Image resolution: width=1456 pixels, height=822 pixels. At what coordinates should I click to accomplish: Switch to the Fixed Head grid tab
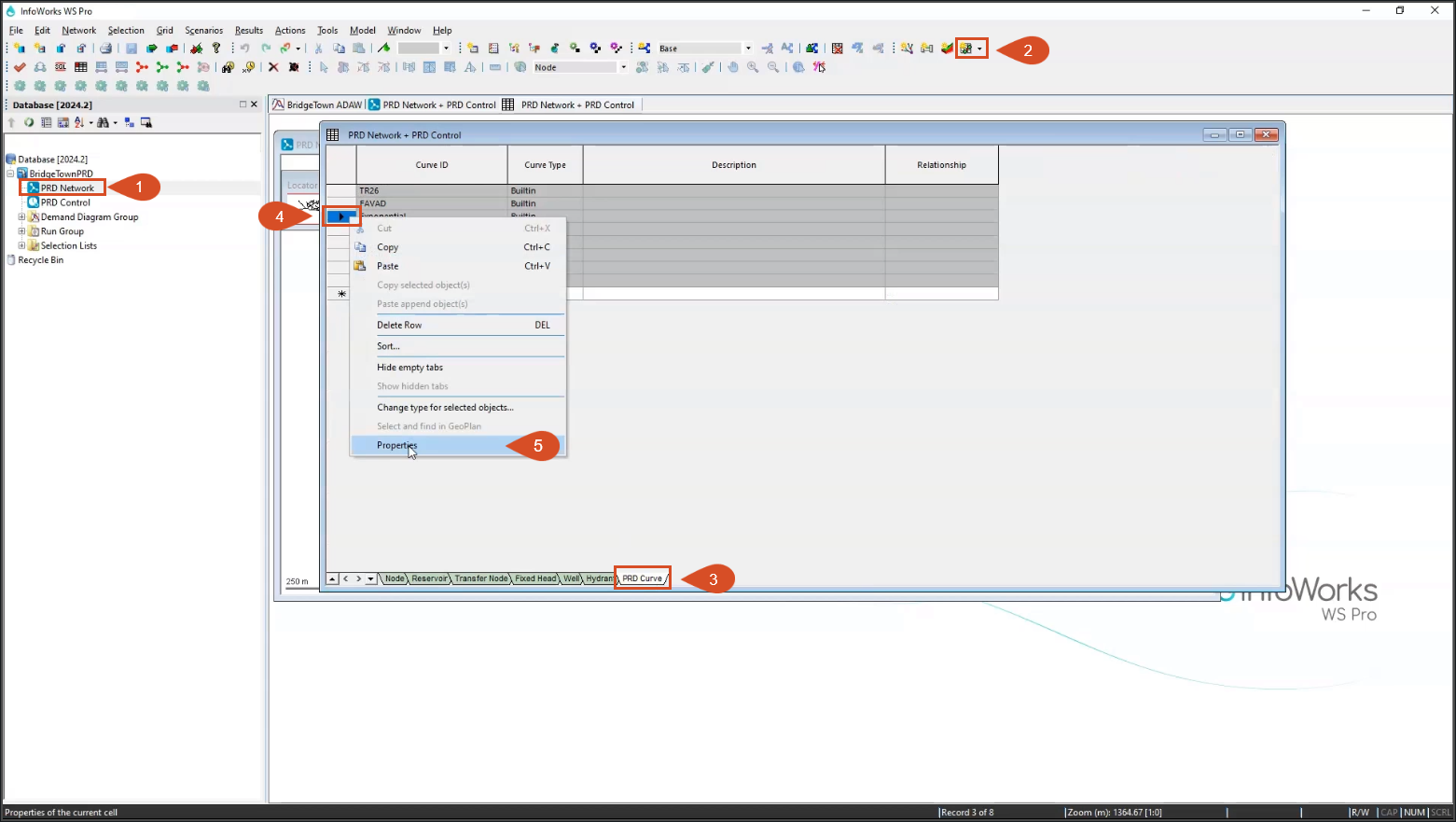536,578
